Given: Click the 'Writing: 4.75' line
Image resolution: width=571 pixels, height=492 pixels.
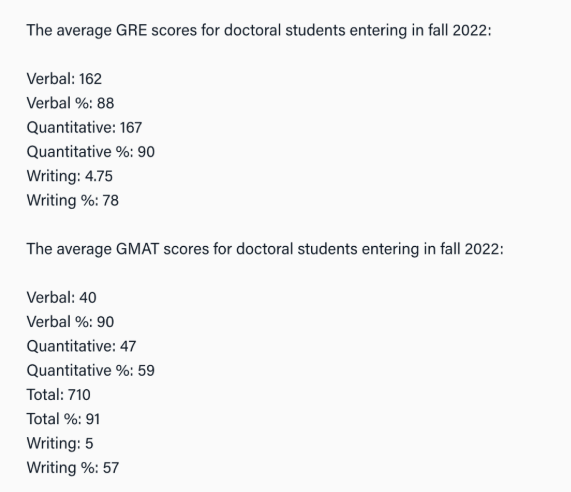Looking at the screenshot, I should (70, 176).
